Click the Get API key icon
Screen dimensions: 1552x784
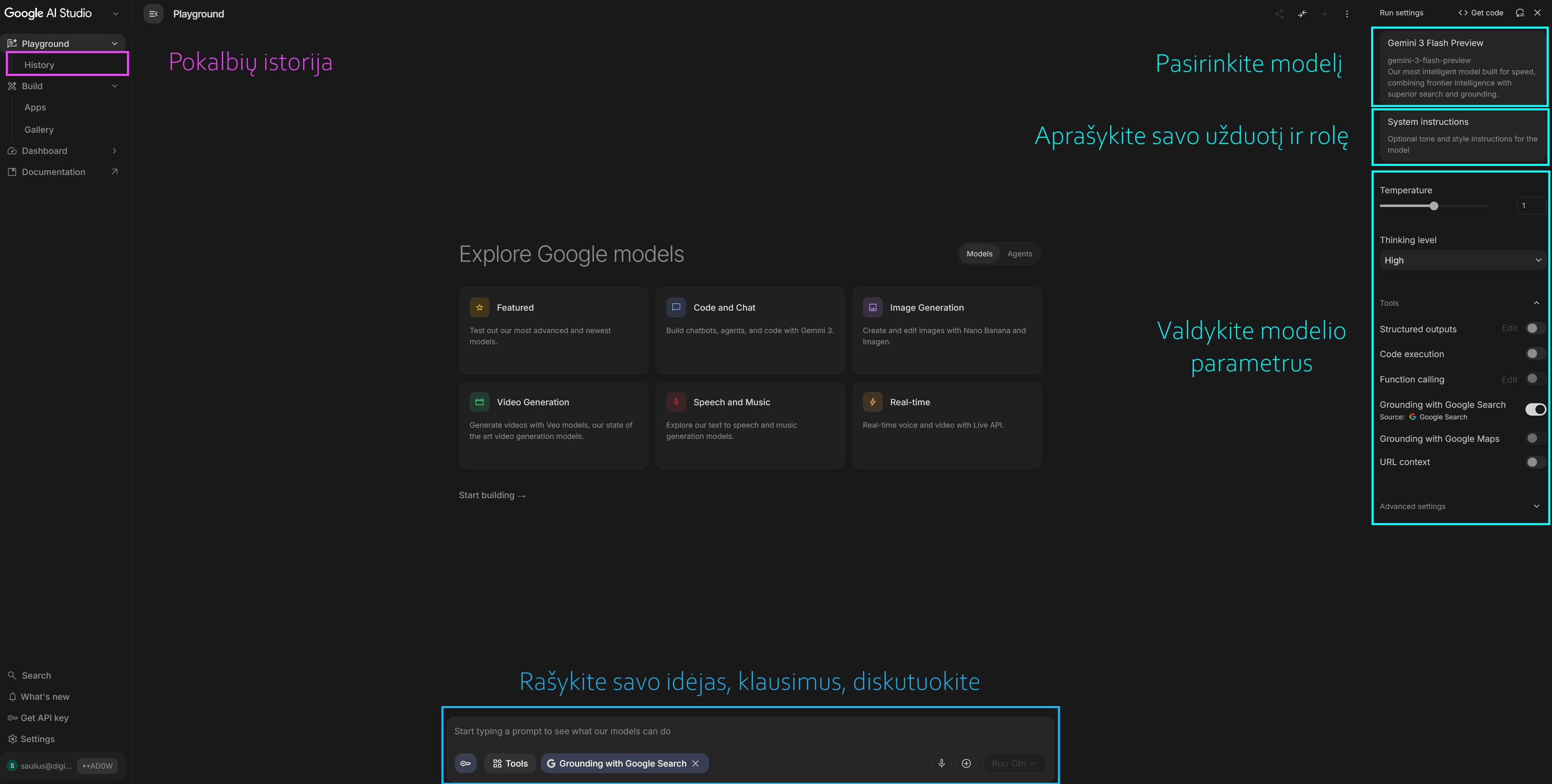pos(12,718)
